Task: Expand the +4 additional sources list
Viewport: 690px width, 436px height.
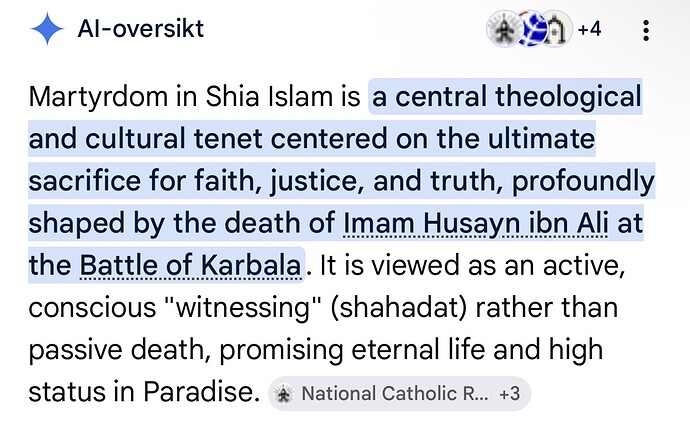Action: coord(589,29)
